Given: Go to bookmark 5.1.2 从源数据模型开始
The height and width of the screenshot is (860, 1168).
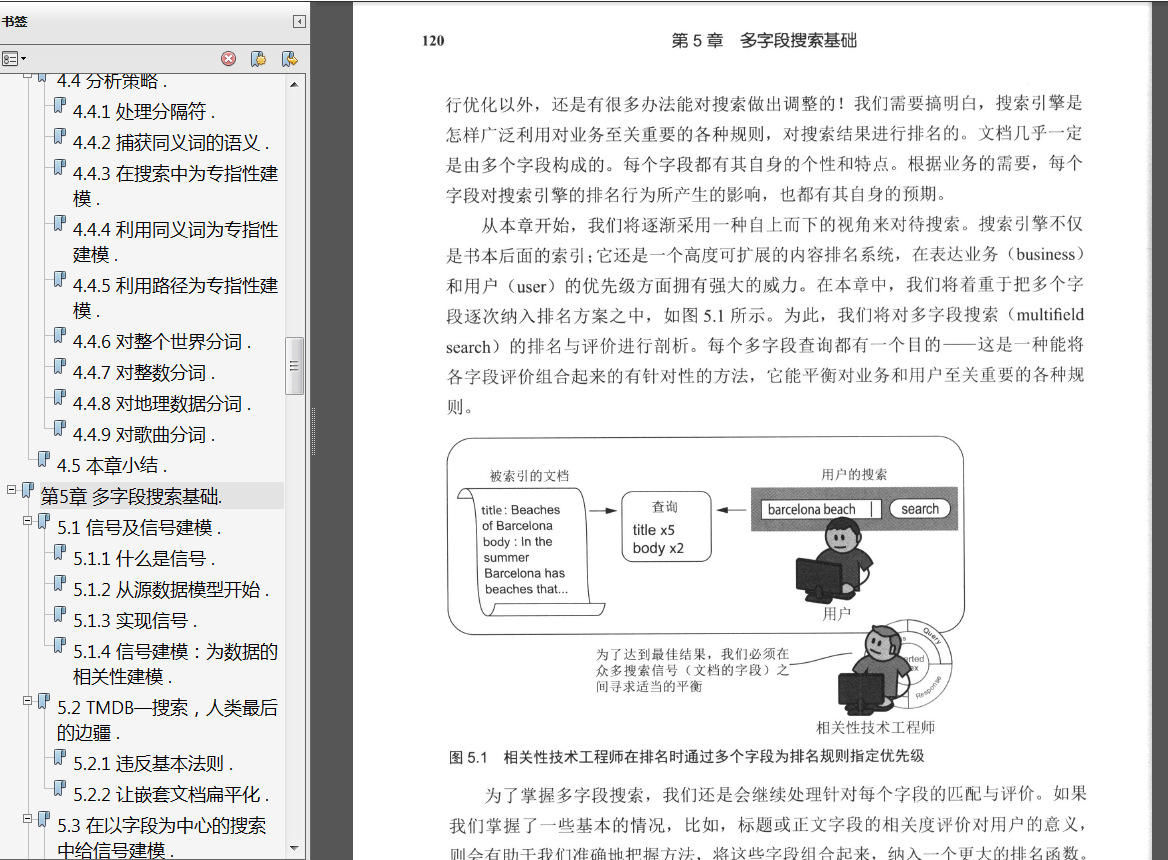Looking at the screenshot, I should point(171,590).
